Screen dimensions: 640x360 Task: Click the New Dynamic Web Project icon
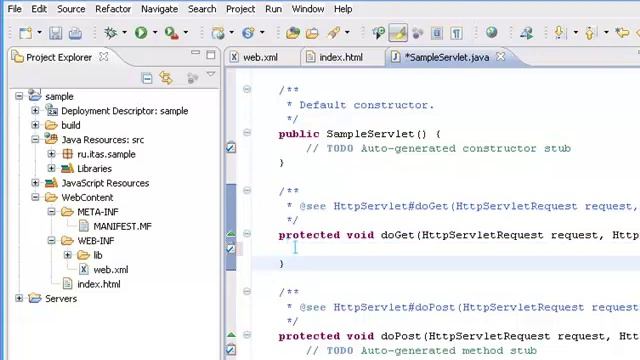point(218,33)
